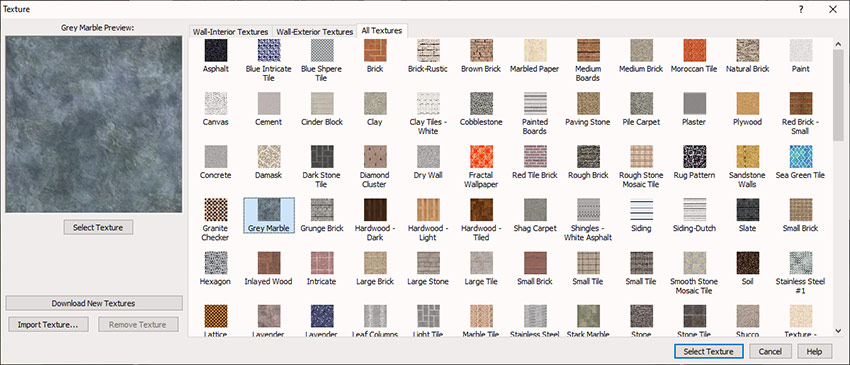850x365 pixels.
Task: Choose the Cobblestone texture icon
Action: coord(481,104)
